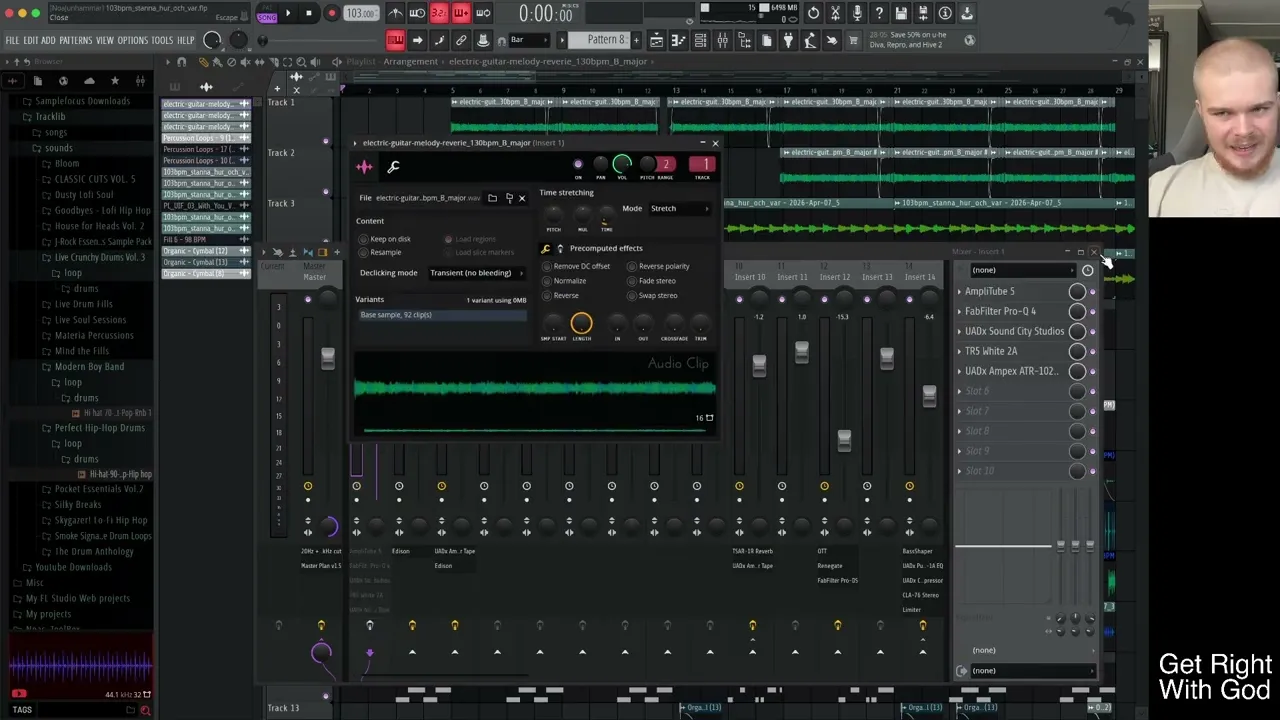Viewport: 1280px width, 720px height.
Task: Open the FILE menu
Action: pos(12,41)
